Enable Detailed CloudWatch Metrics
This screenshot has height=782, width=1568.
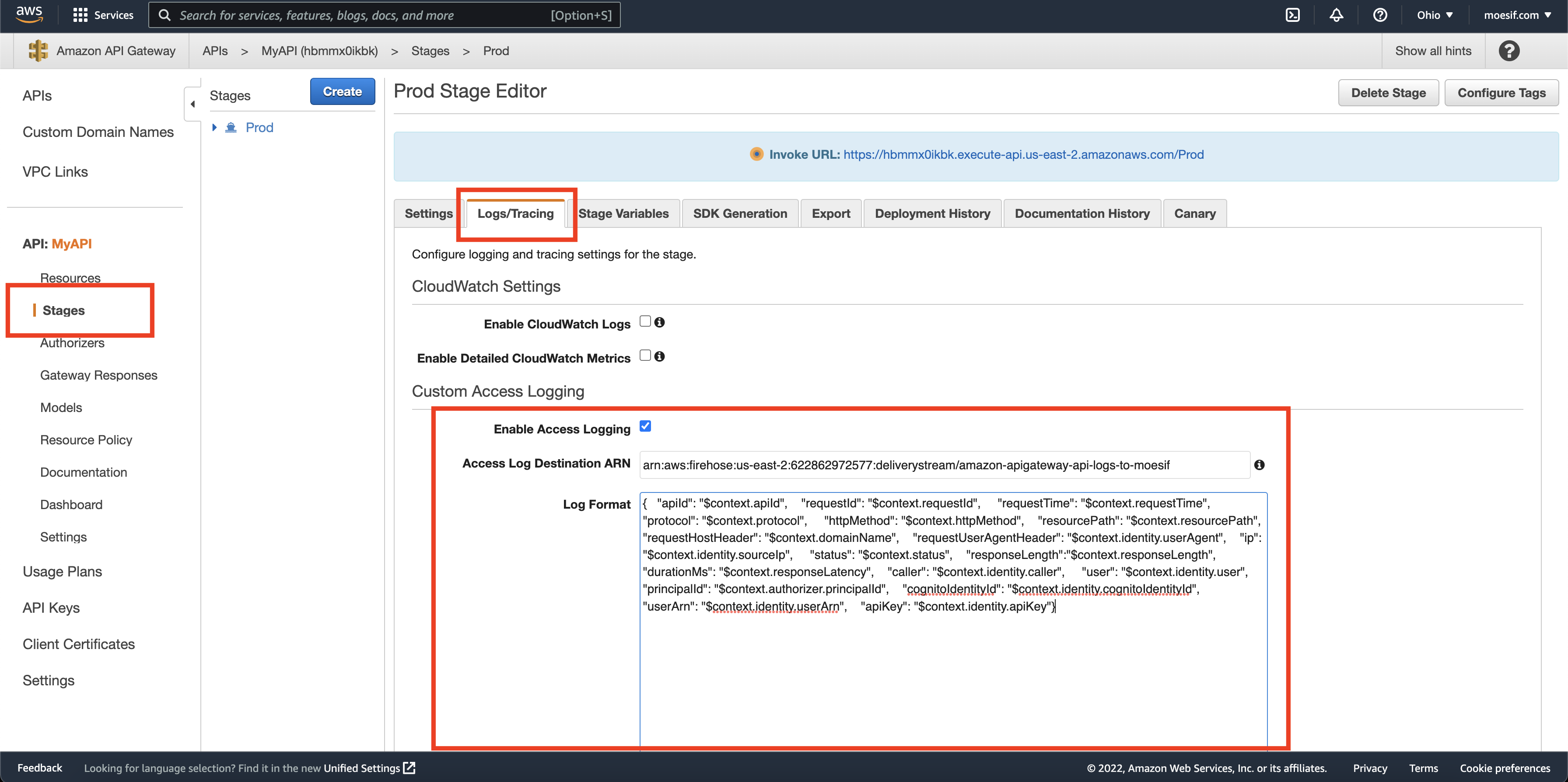[x=645, y=356]
